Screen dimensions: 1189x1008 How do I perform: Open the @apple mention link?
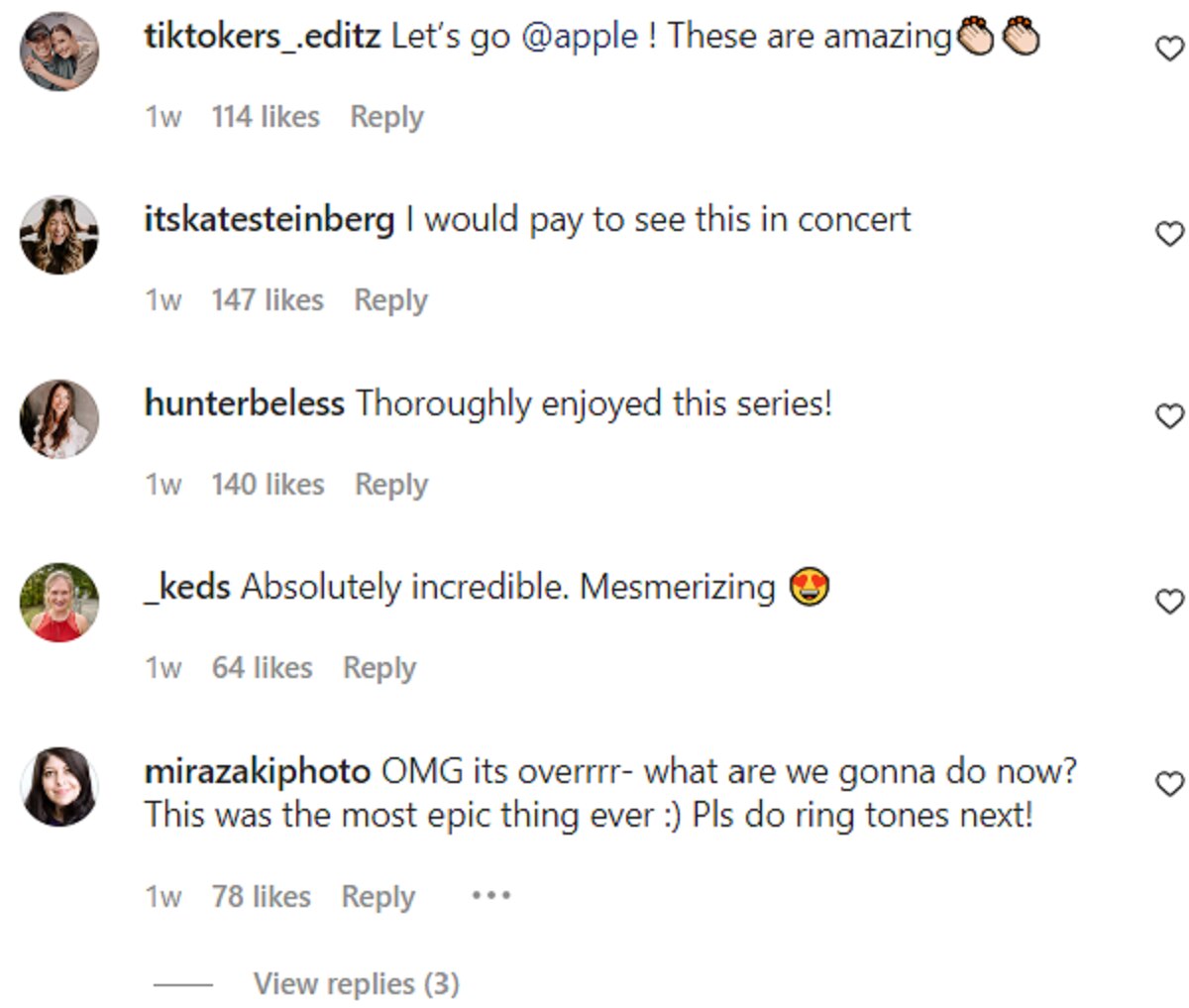(x=579, y=37)
